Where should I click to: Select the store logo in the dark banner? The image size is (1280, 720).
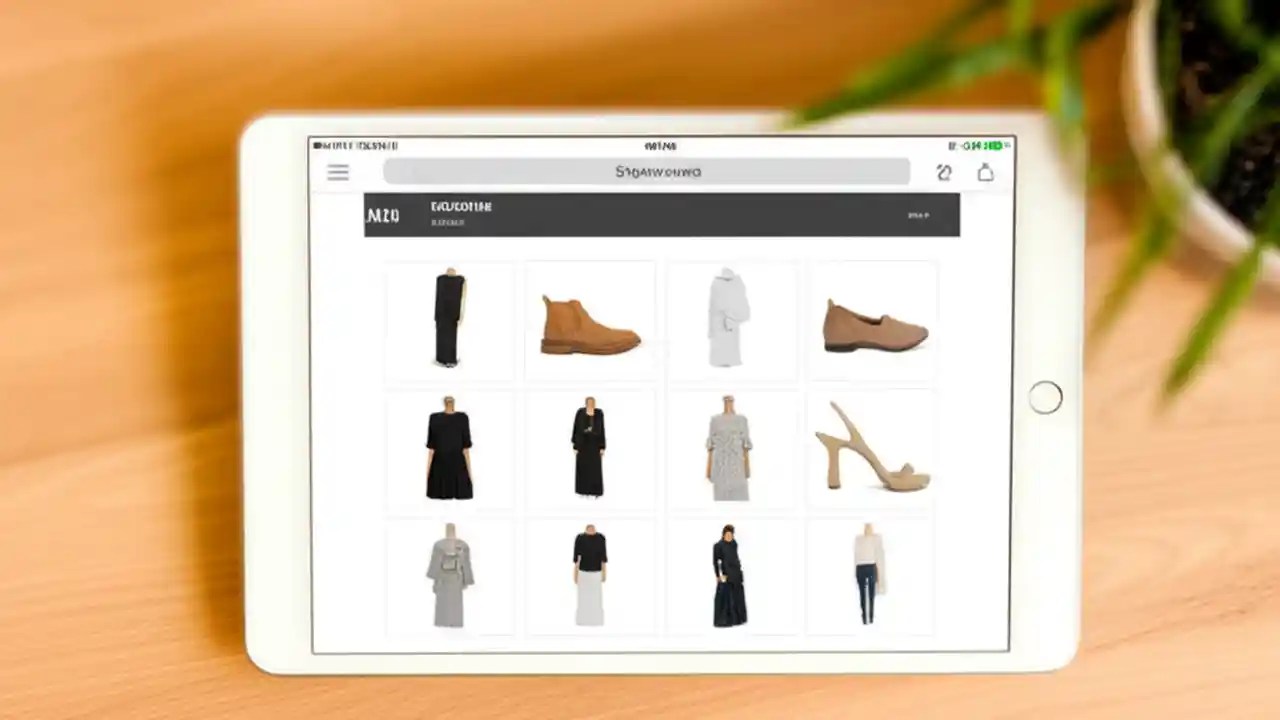[382, 213]
